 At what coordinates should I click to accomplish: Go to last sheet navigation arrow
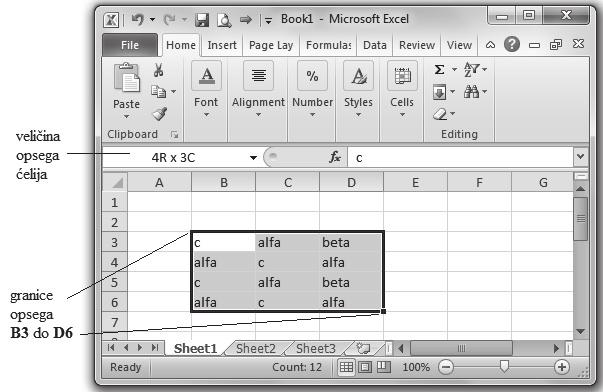[x=155, y=348]
